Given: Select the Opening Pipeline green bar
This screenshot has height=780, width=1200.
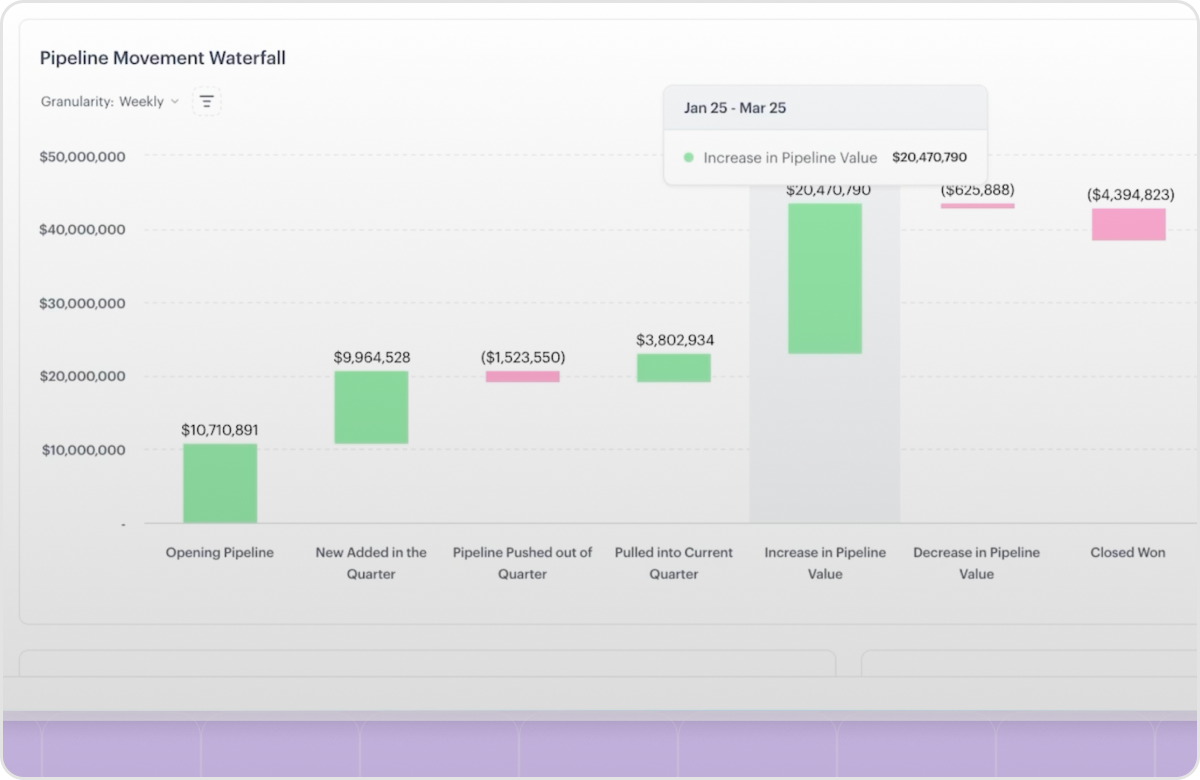Looking at the screenshot, I should coord(220,483).
